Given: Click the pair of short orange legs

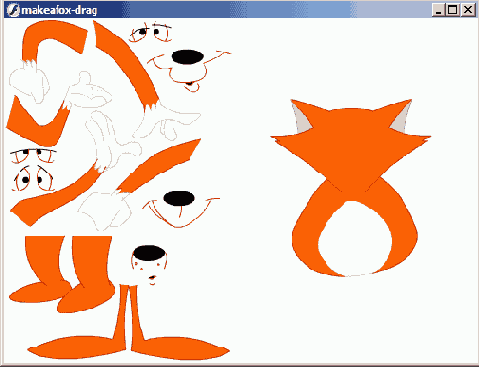Looking at the screenshot, I should tap(62, 274).
